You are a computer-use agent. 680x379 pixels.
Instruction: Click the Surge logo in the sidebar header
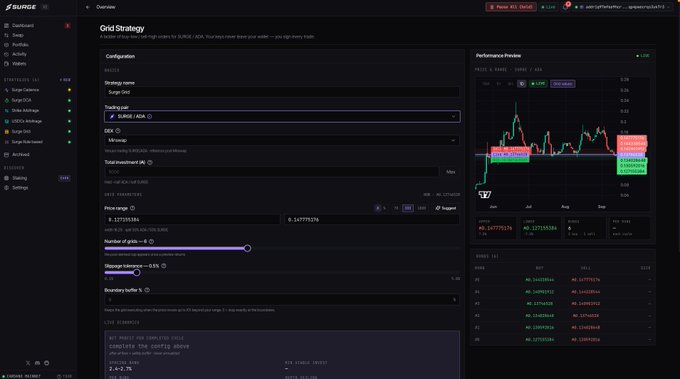[x=21, y=7]
